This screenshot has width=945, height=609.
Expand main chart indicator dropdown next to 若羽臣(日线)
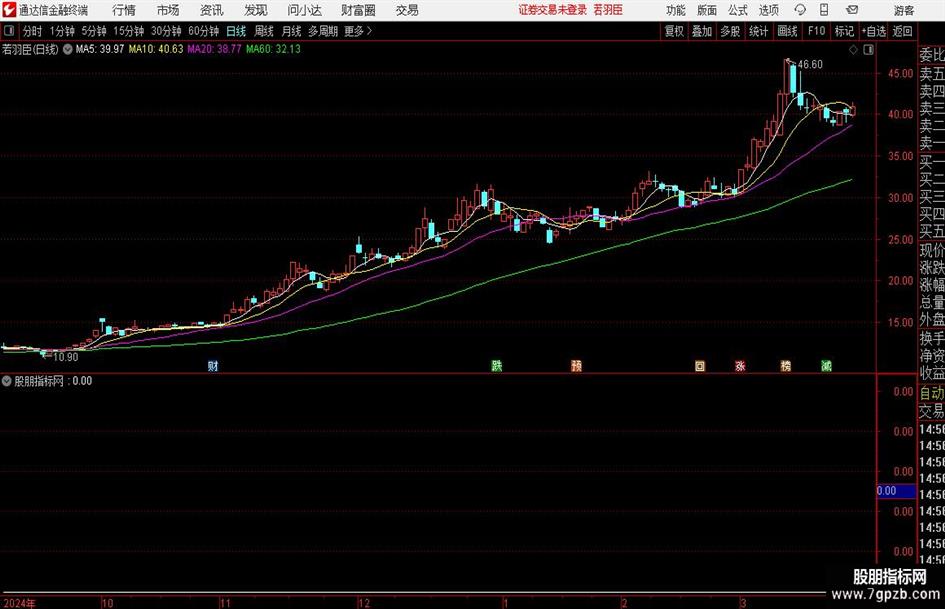68,49
